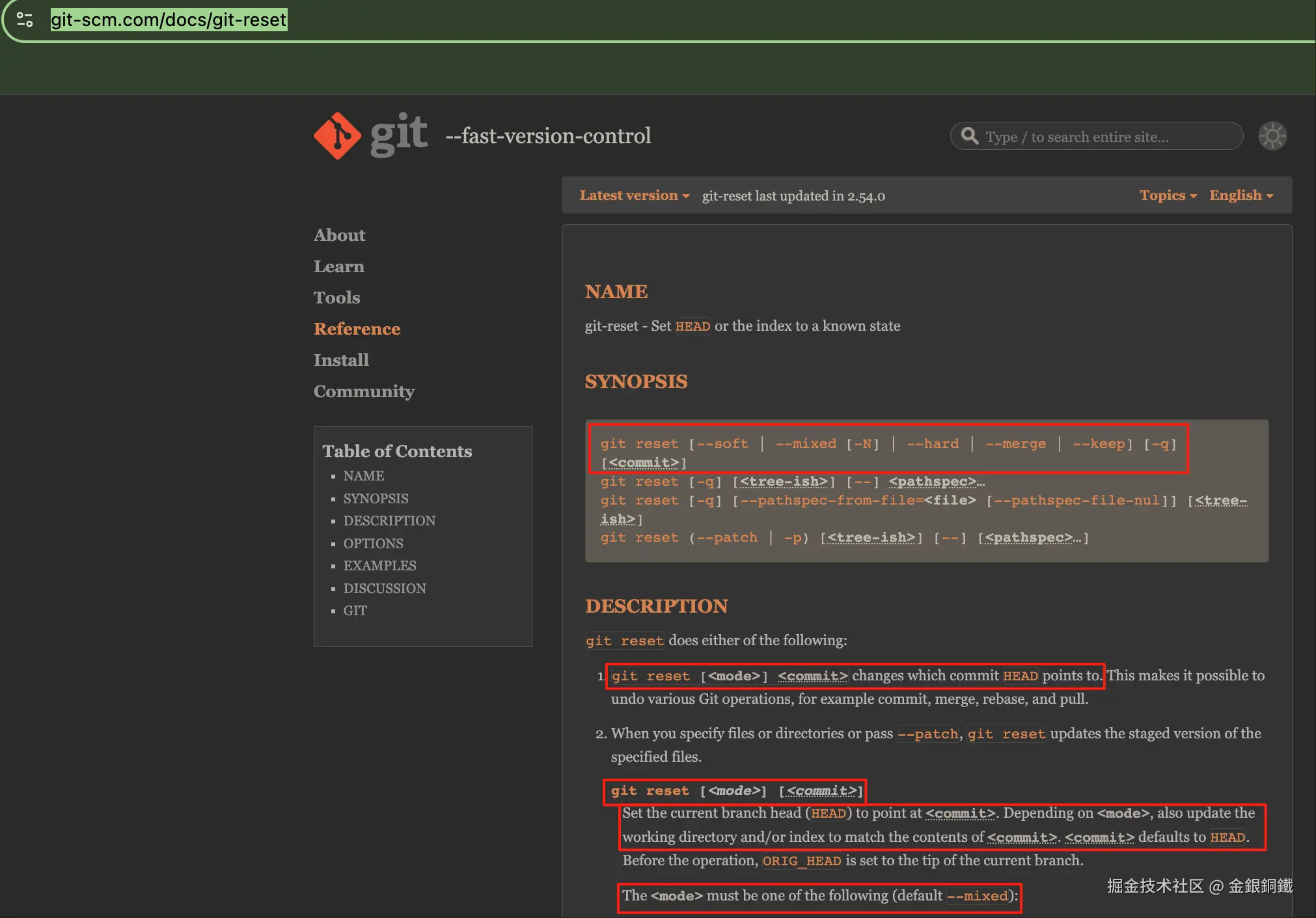Viewport: 1316px width, 918px height.
Task: Jump to OPTIONS in Table of Contents
Action: (374, 544)
